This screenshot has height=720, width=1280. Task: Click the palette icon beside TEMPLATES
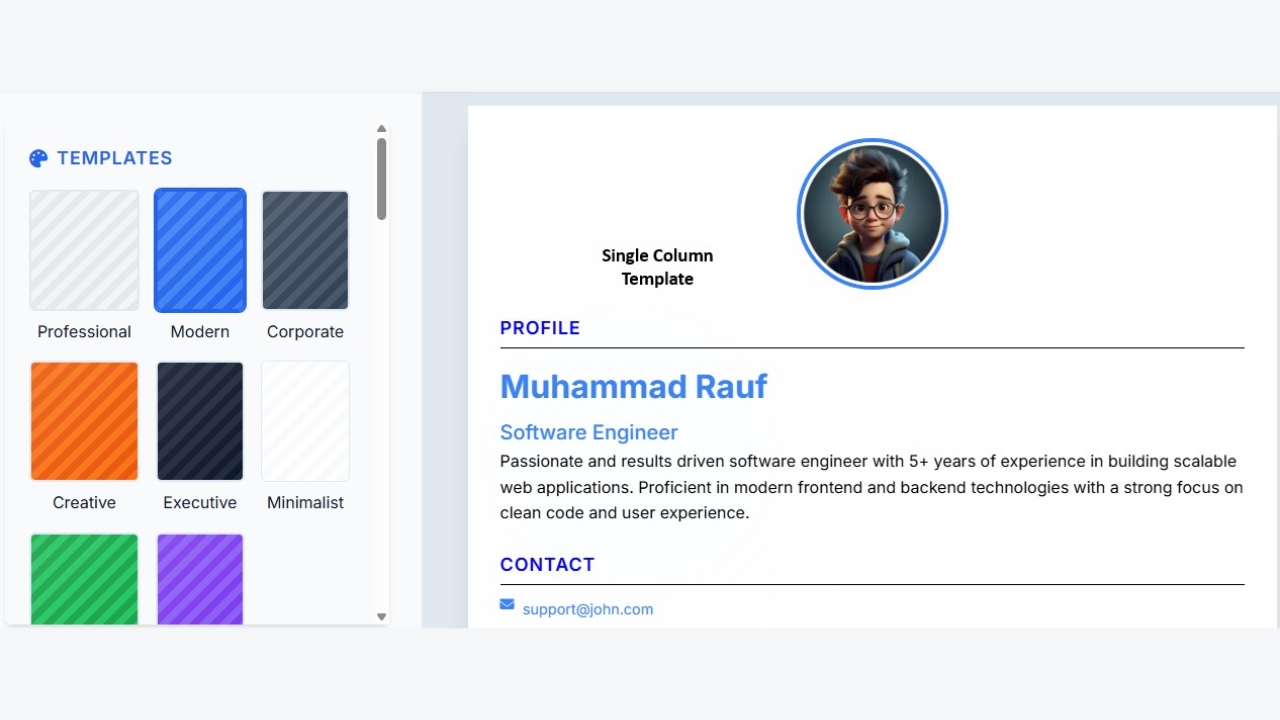click(x=38, y=158)
